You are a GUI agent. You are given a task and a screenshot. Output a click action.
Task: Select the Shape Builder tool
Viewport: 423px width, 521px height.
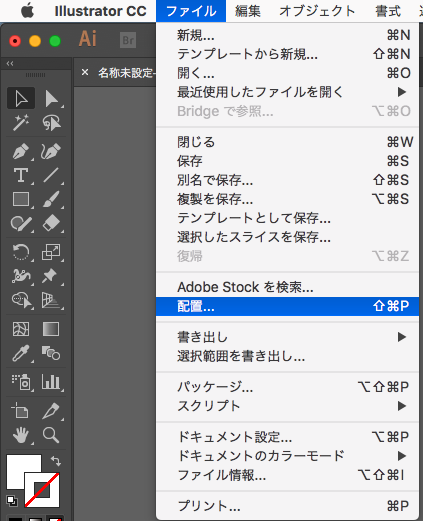point(21,300)
